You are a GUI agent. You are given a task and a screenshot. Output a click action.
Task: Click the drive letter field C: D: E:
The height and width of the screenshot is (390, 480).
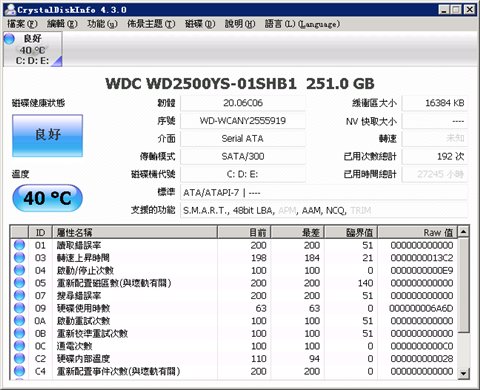click(243, 174)
